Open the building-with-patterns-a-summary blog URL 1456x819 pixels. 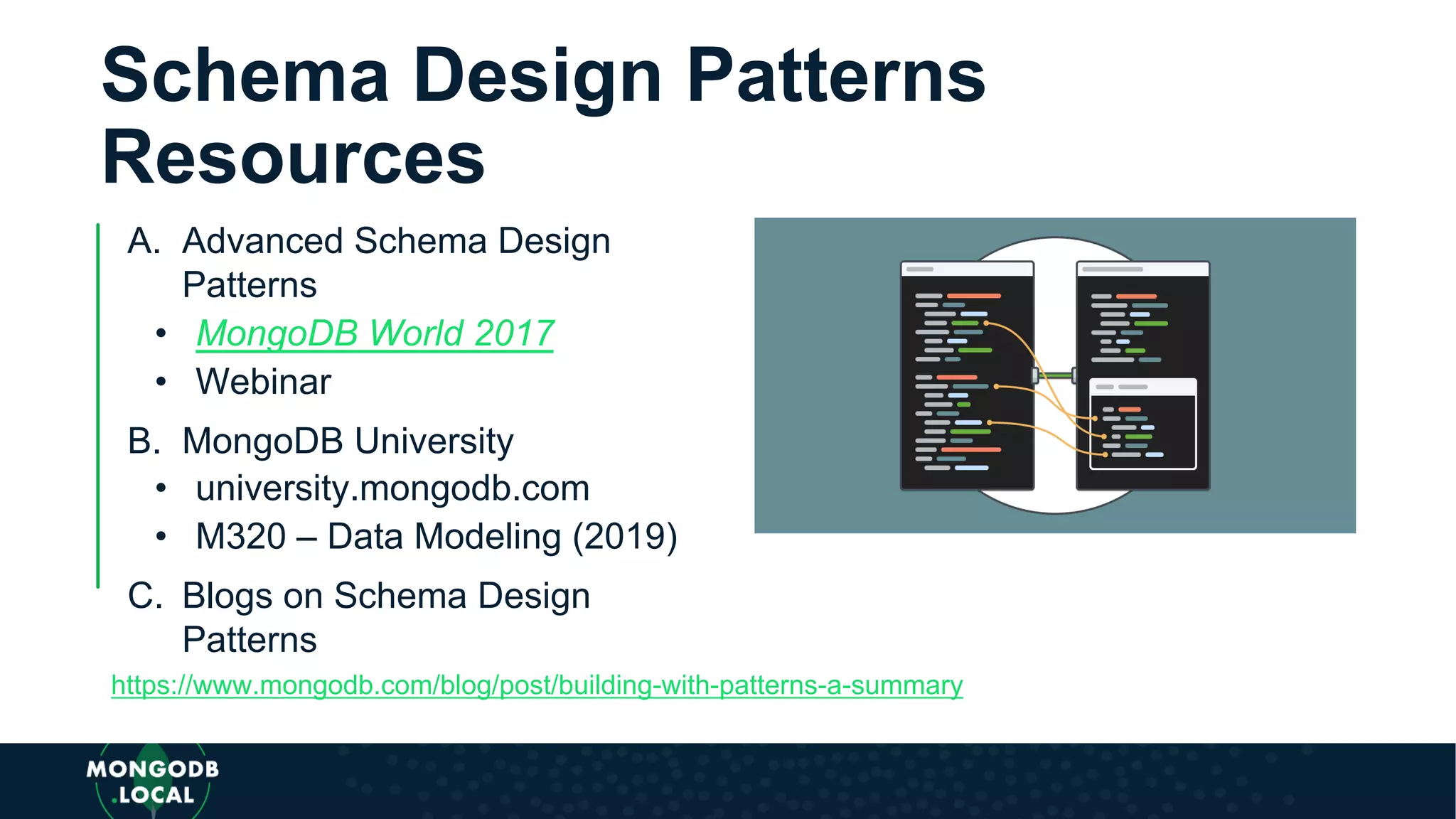point(537,685)
